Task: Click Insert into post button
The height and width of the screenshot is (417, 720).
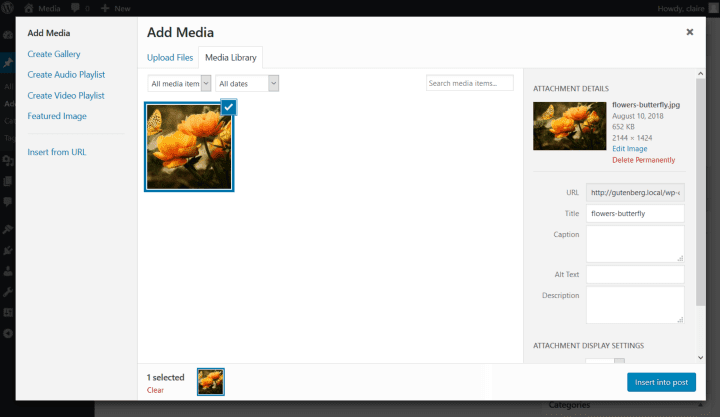Action: pos(661,382)
